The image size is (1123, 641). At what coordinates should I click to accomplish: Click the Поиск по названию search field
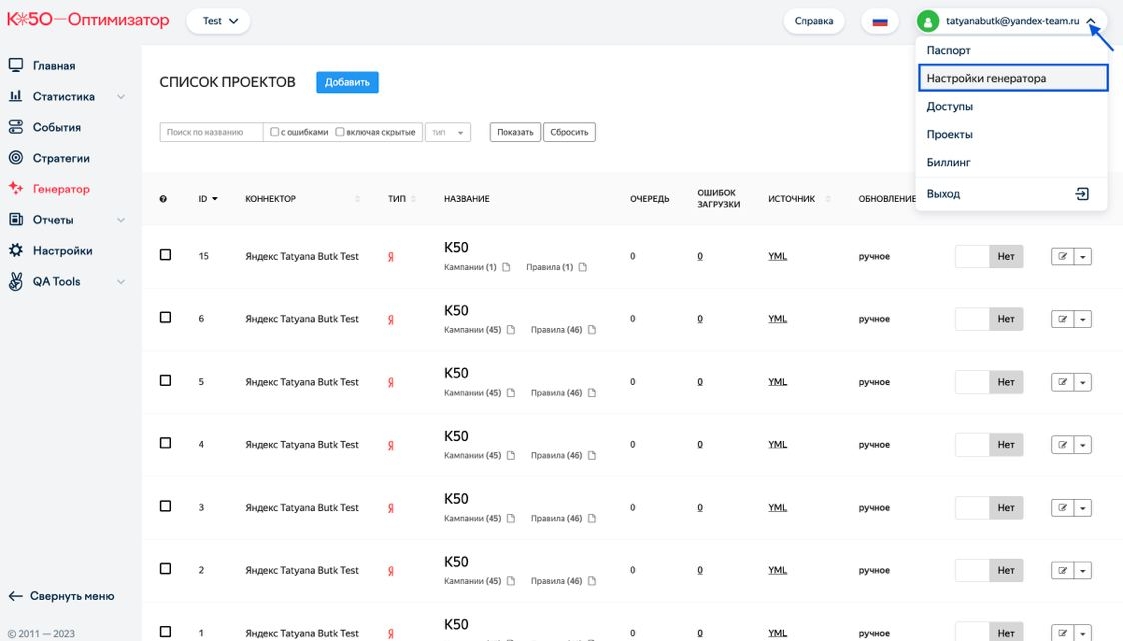tap(211, 132)
